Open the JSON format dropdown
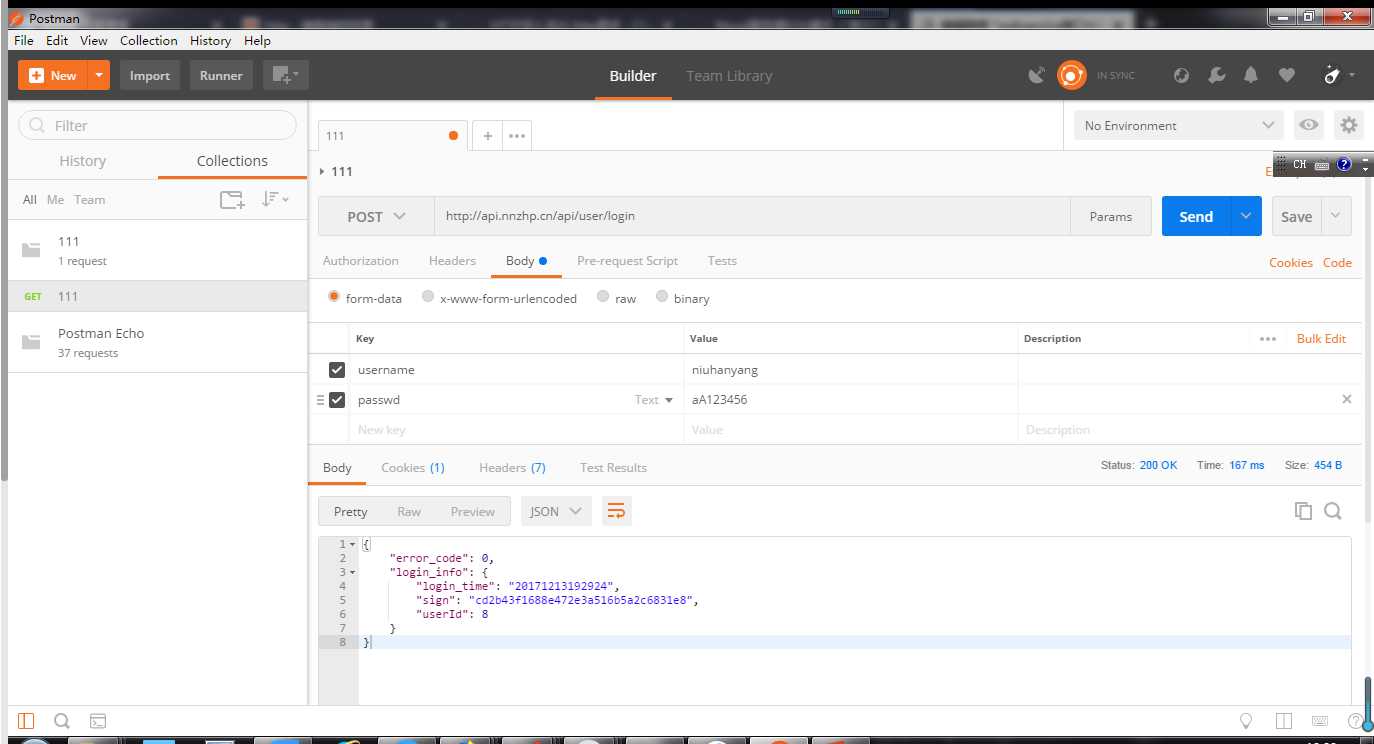This screenshot has height=744, width=1374. click(x=556, y=511)
